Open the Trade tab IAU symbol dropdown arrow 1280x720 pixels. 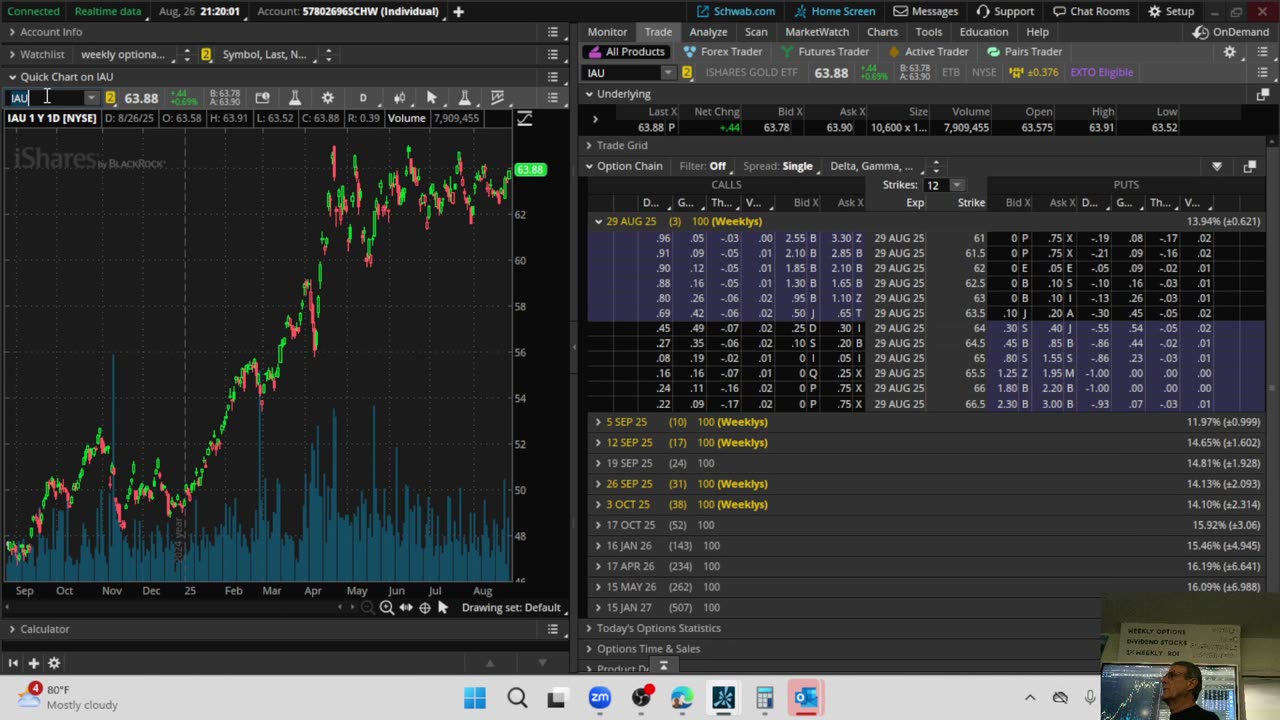tap(668, 72)
